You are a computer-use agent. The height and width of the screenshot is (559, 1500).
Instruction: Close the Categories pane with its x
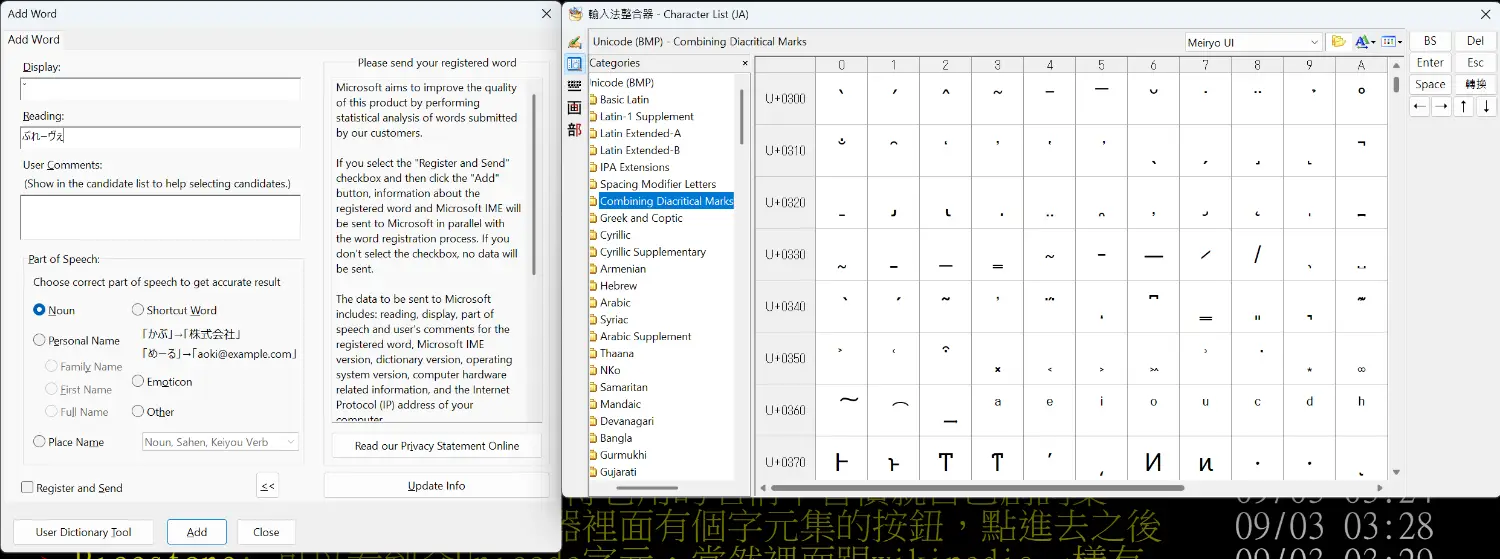coord(744,63)
